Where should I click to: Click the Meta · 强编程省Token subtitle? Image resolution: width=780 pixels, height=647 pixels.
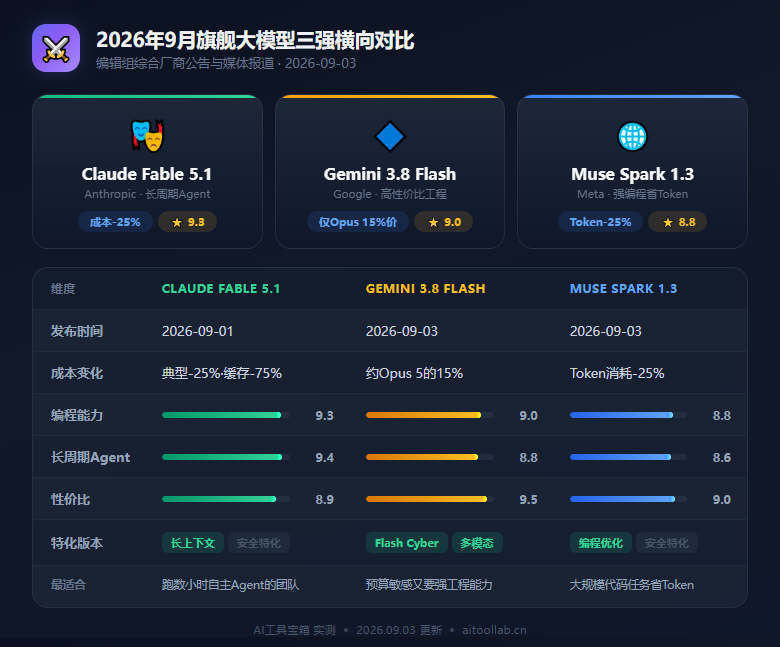coord(632,194)
